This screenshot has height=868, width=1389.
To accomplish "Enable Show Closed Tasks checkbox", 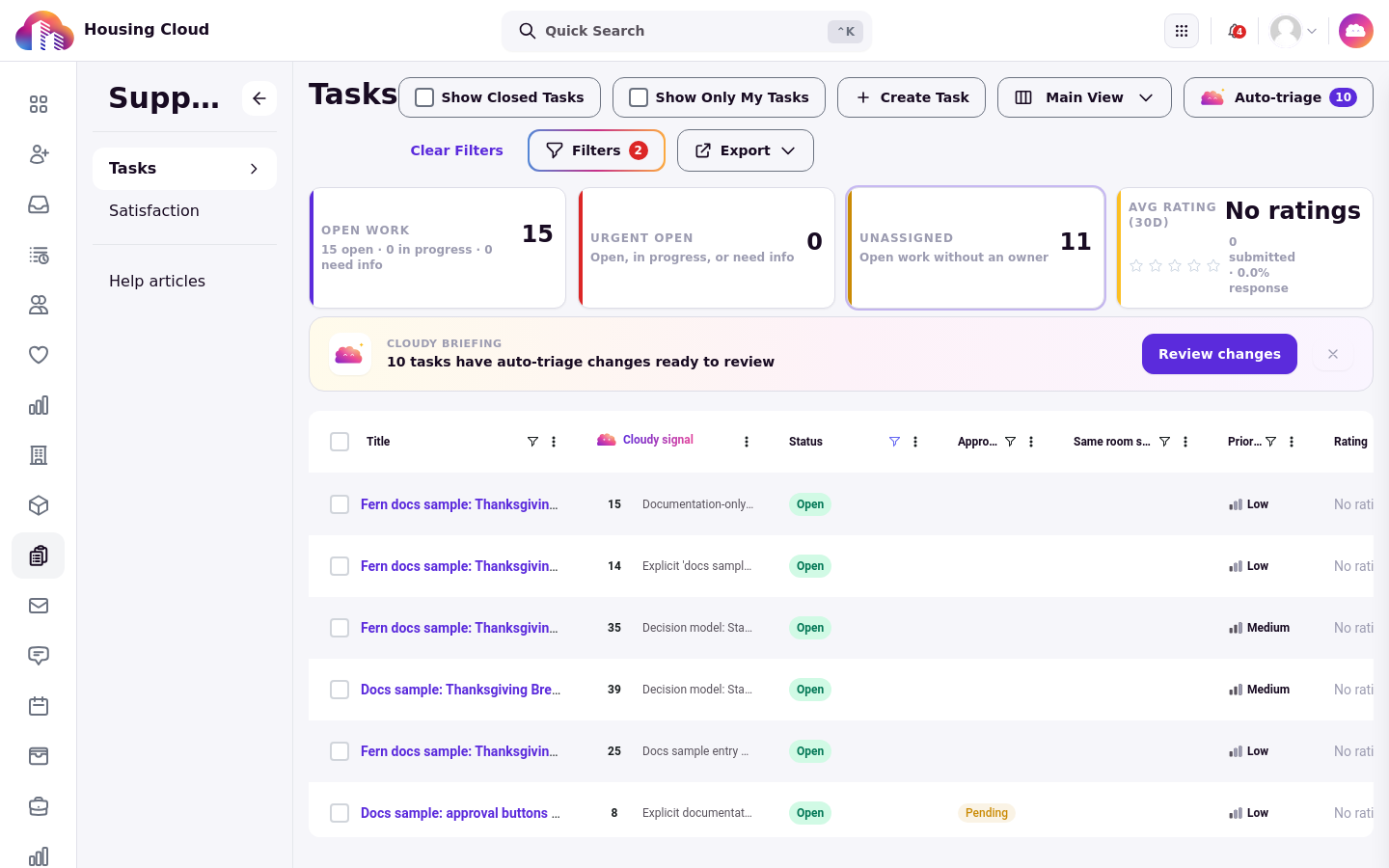I will click(424, 97).
